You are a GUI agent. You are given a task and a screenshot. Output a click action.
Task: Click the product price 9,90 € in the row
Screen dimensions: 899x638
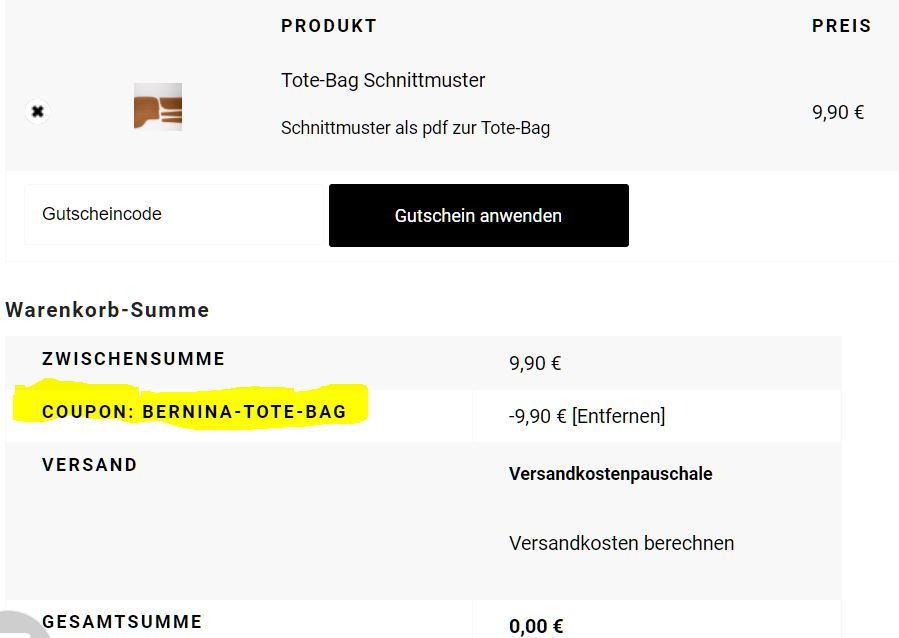click(837, 112)
